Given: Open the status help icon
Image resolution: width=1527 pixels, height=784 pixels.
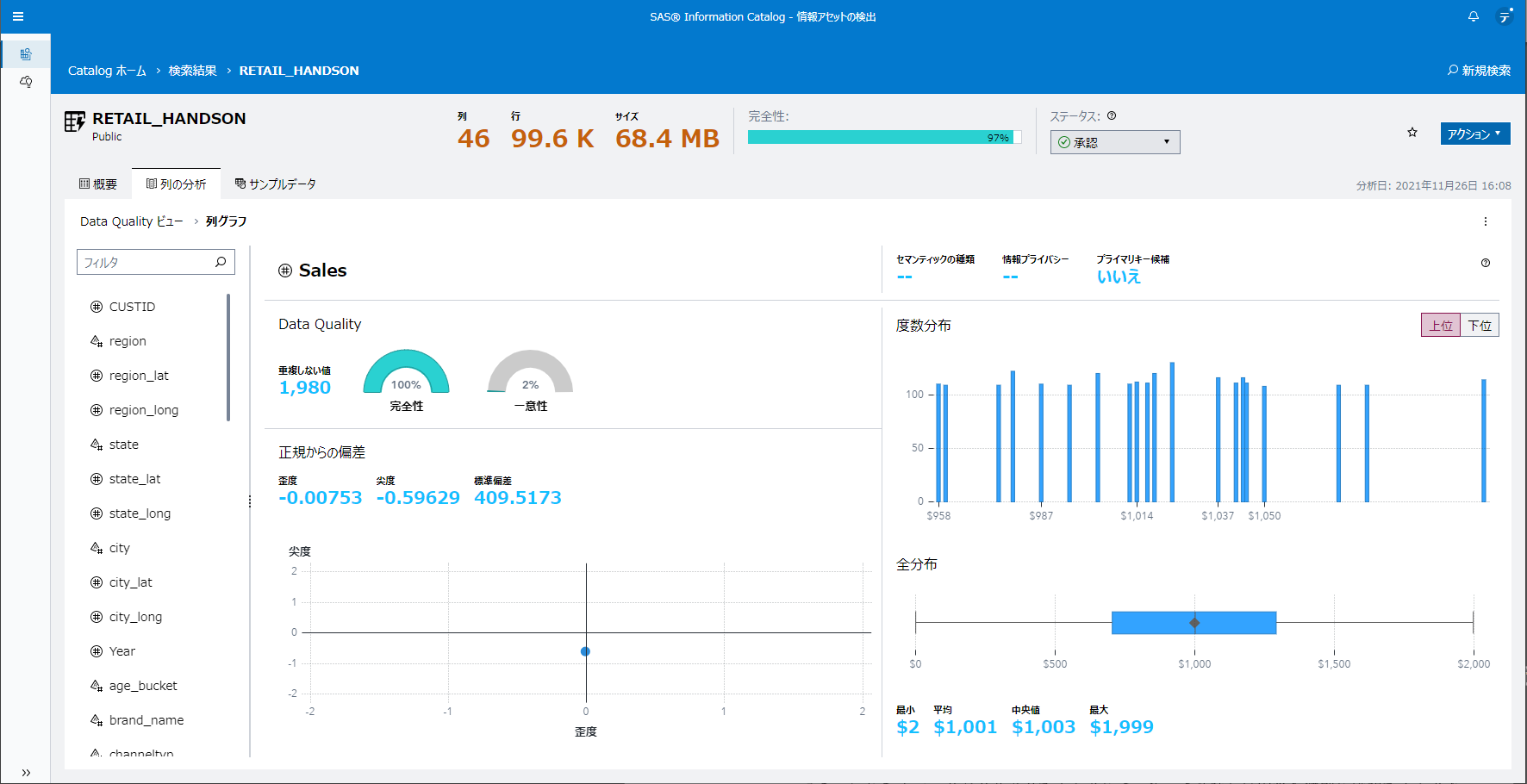Looking at the screenshot, I should (1112, 115).
